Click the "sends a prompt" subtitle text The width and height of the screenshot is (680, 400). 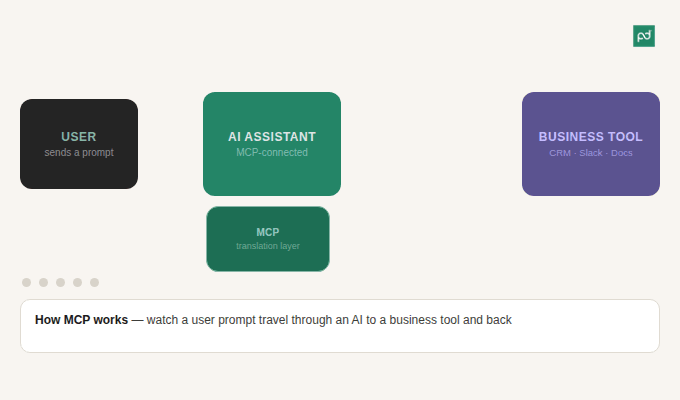79,152
